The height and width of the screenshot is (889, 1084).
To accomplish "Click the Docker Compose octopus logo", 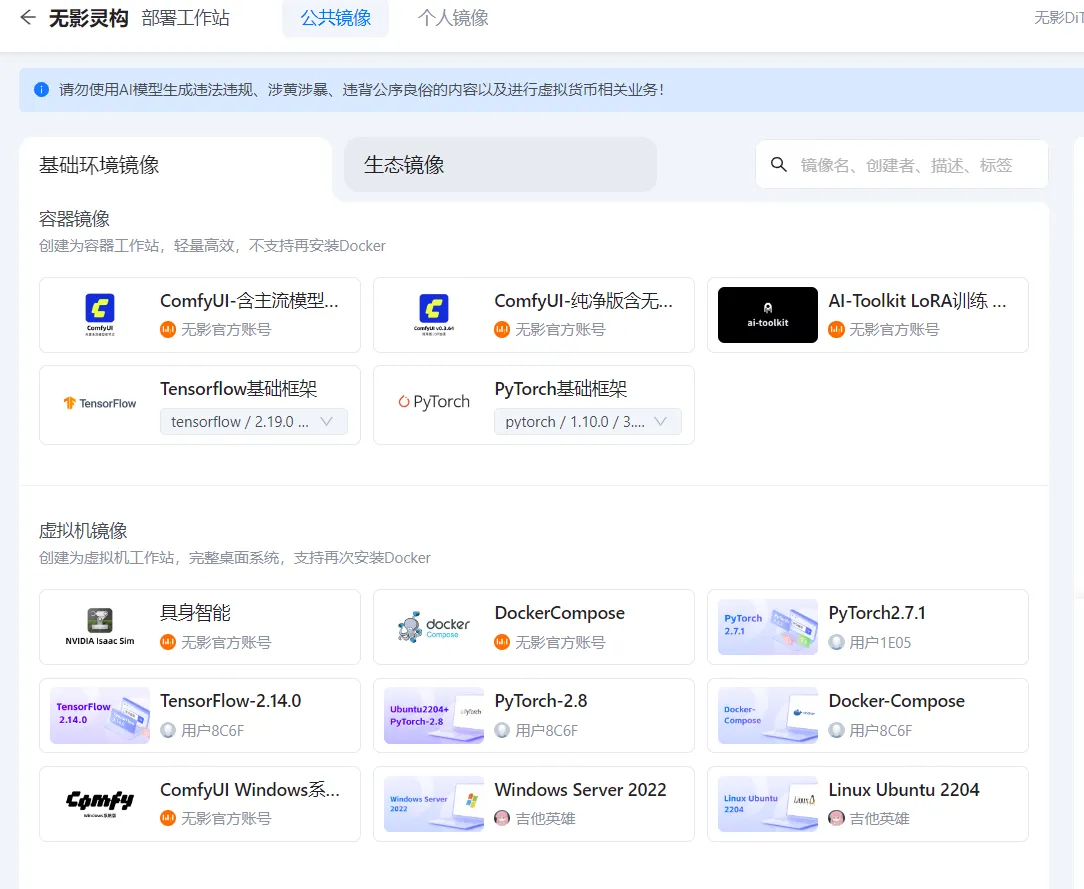I will coord(434,627).
